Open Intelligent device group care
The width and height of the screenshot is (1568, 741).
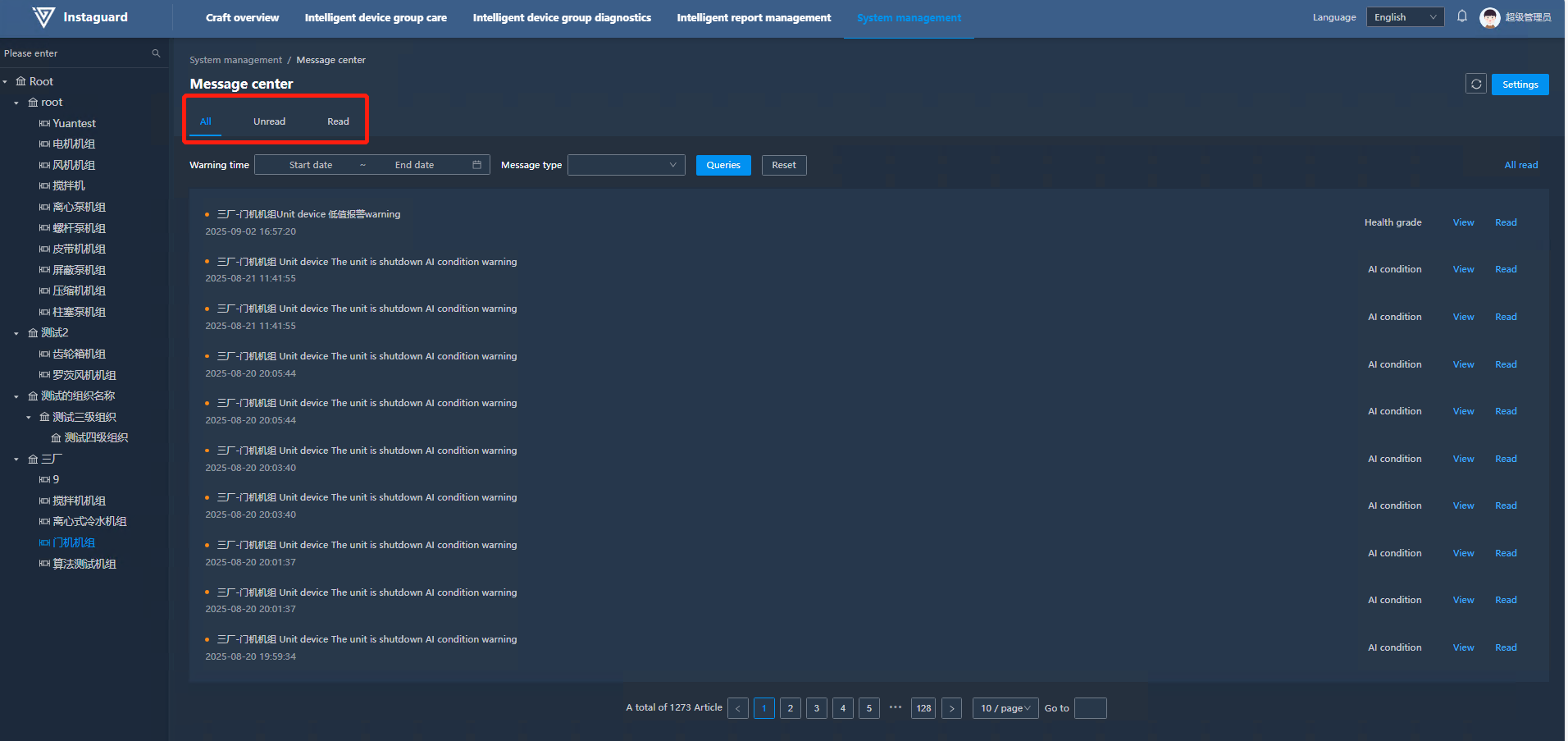point(376,17)
